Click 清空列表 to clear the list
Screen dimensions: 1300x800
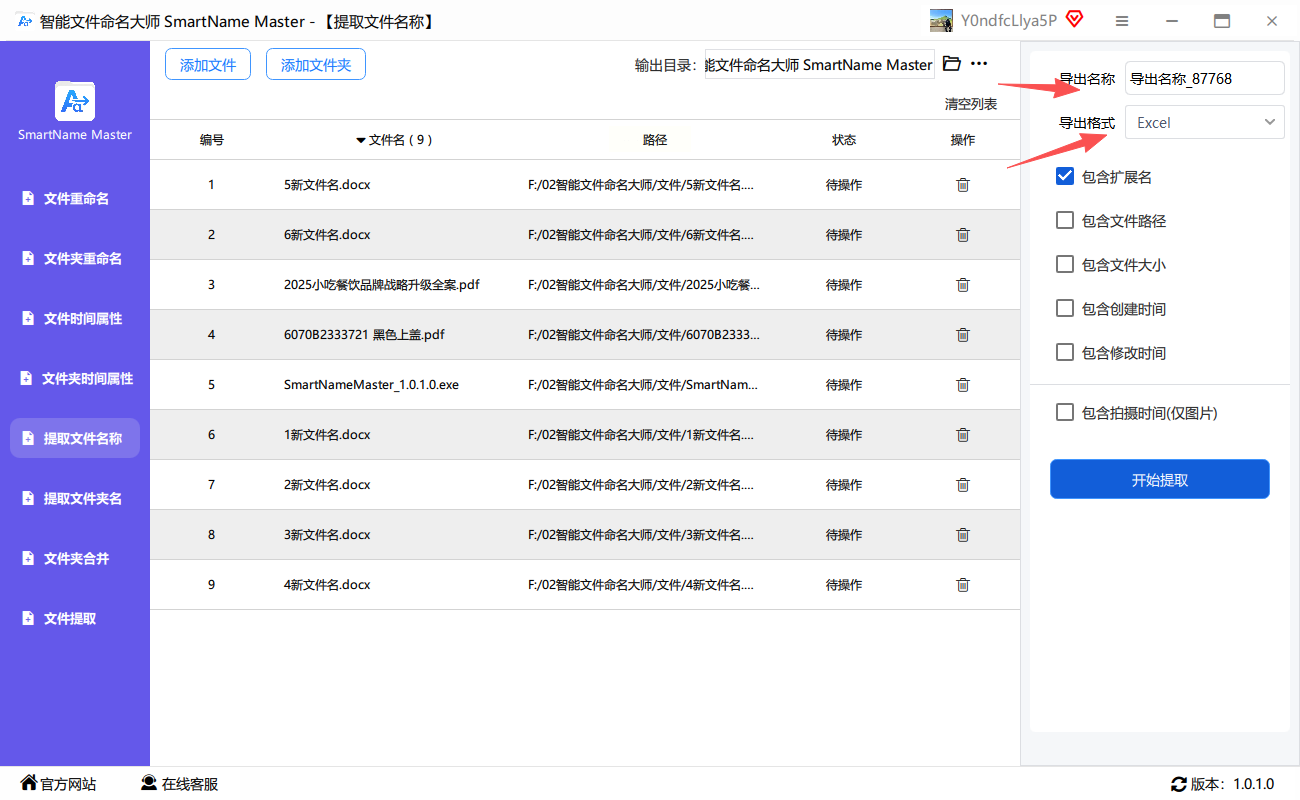coord(970,104)
